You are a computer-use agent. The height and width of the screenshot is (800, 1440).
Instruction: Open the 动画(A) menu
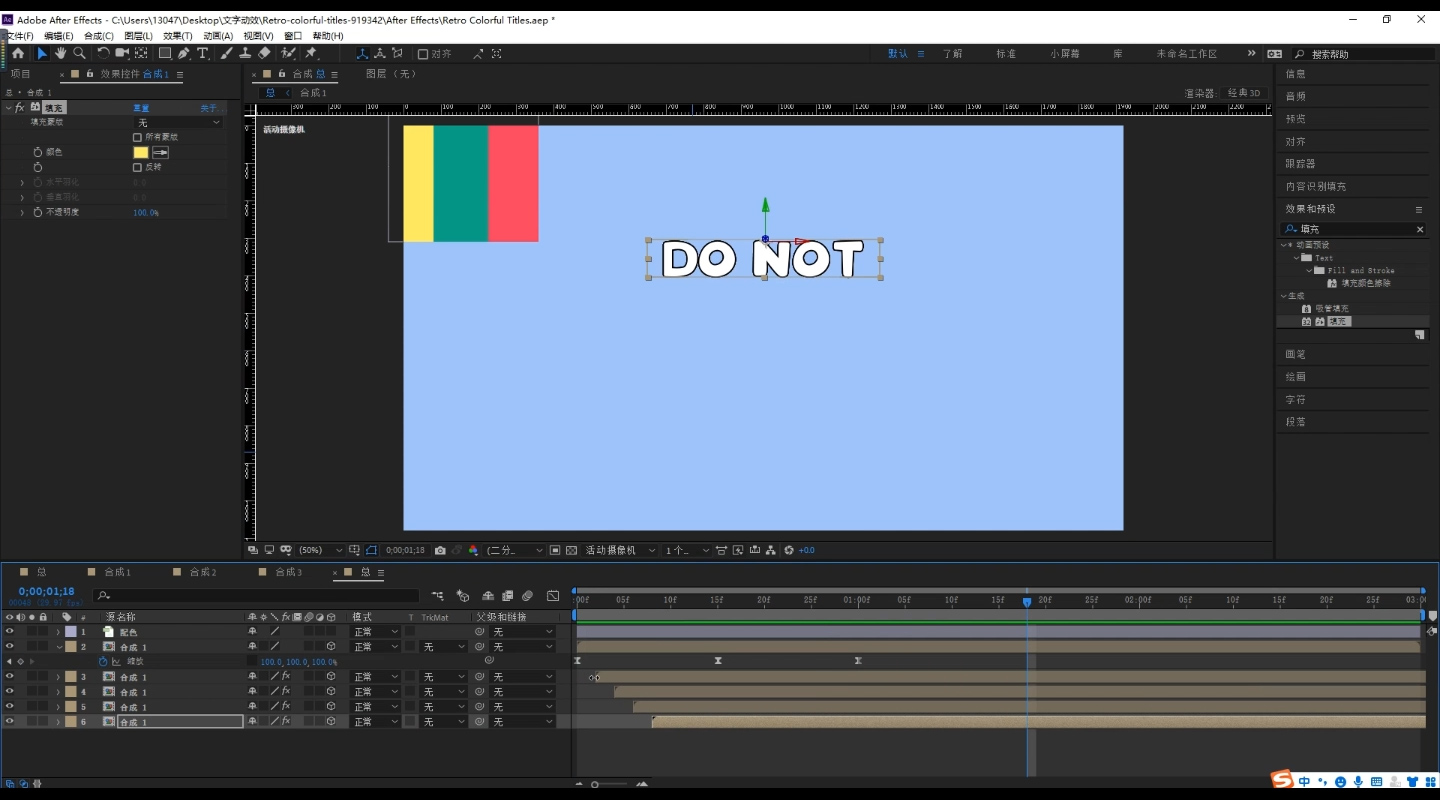218,36
